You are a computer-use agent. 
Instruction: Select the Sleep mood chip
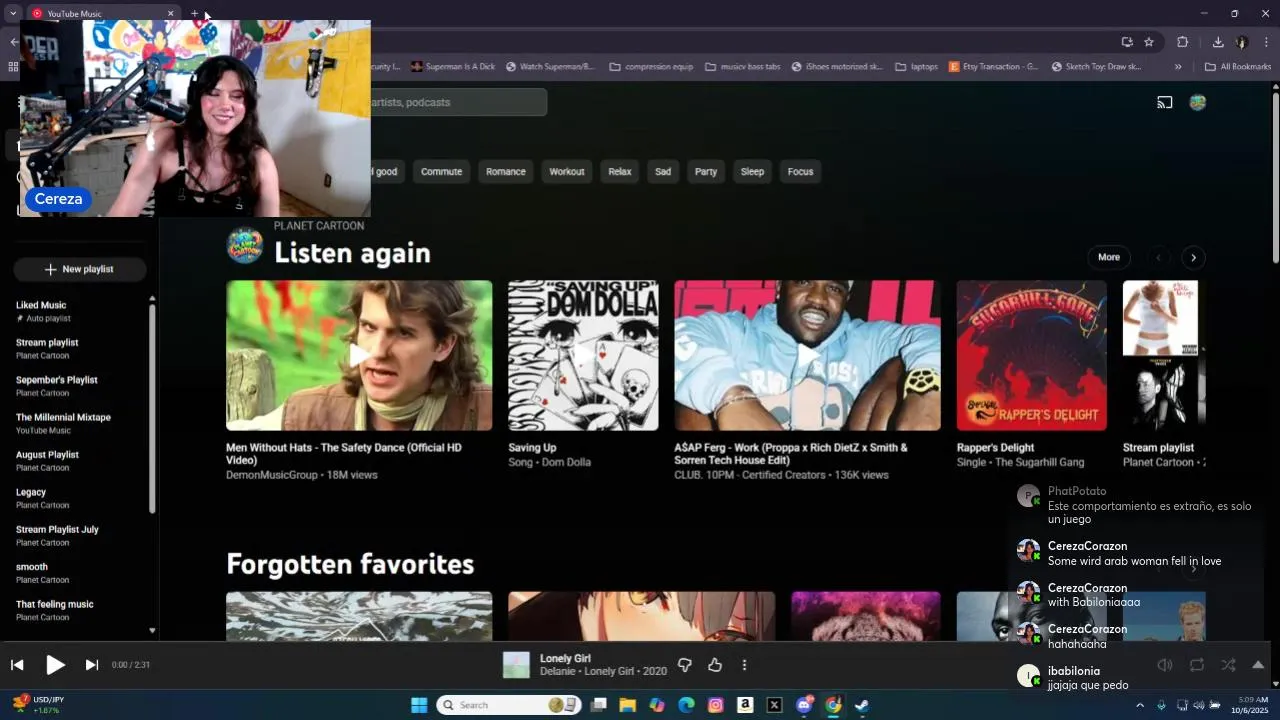click(752, 171)
